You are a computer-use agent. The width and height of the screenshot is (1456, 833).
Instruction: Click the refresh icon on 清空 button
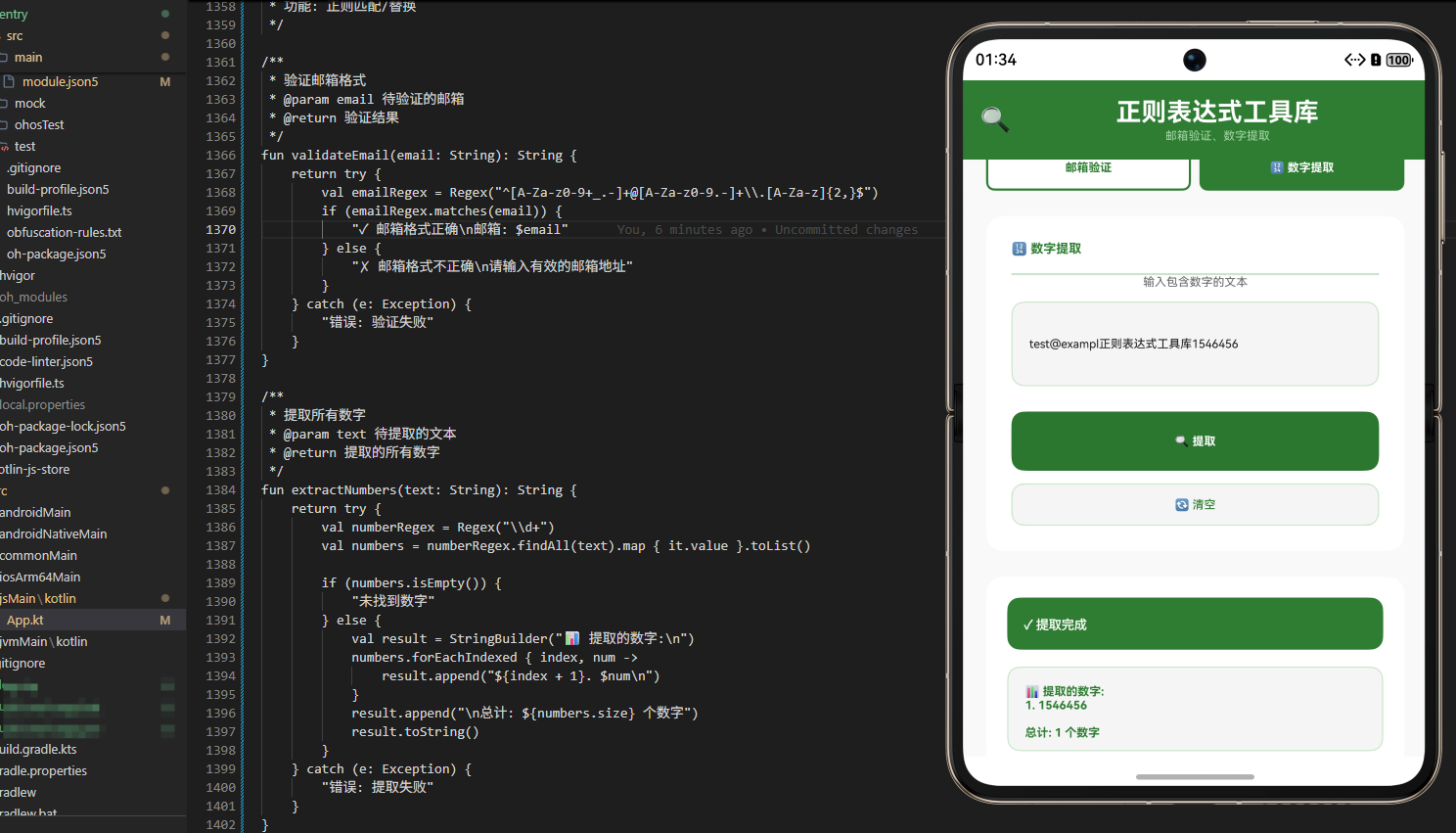(1181, 505)
